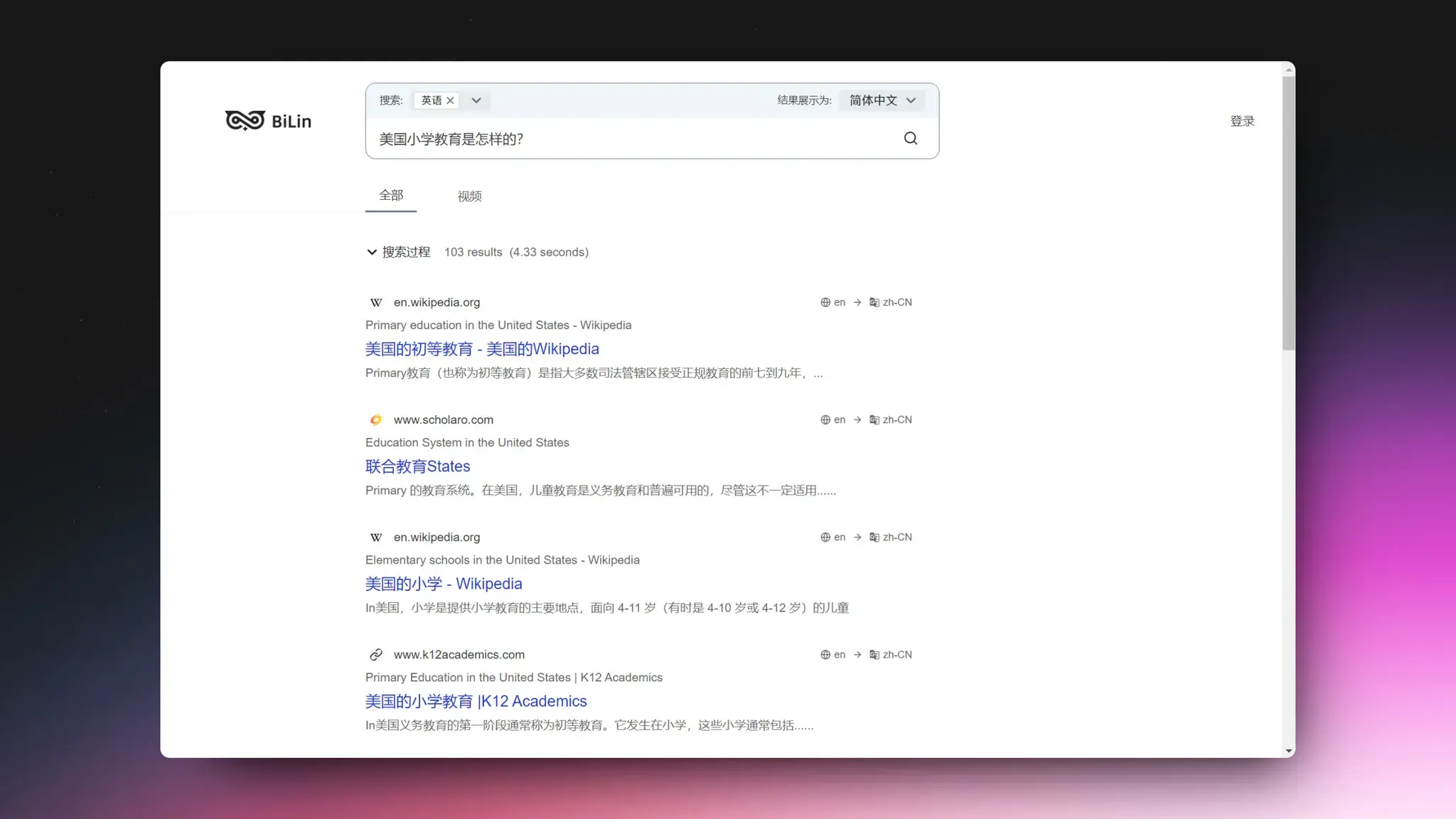1456x819 pixels.
Task: Click 'Elementary schools in the United States - Wikipedia'
Action: click(503, 560)
